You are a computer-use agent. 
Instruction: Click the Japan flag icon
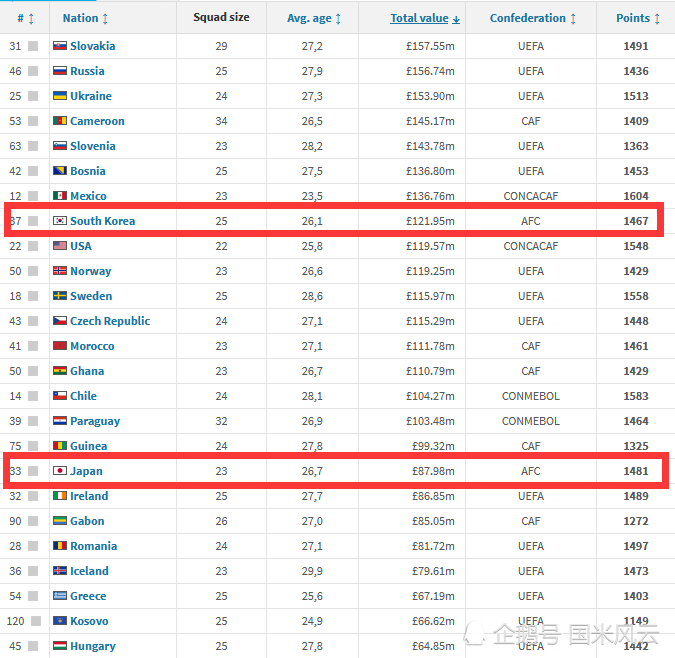click(60, 470)
